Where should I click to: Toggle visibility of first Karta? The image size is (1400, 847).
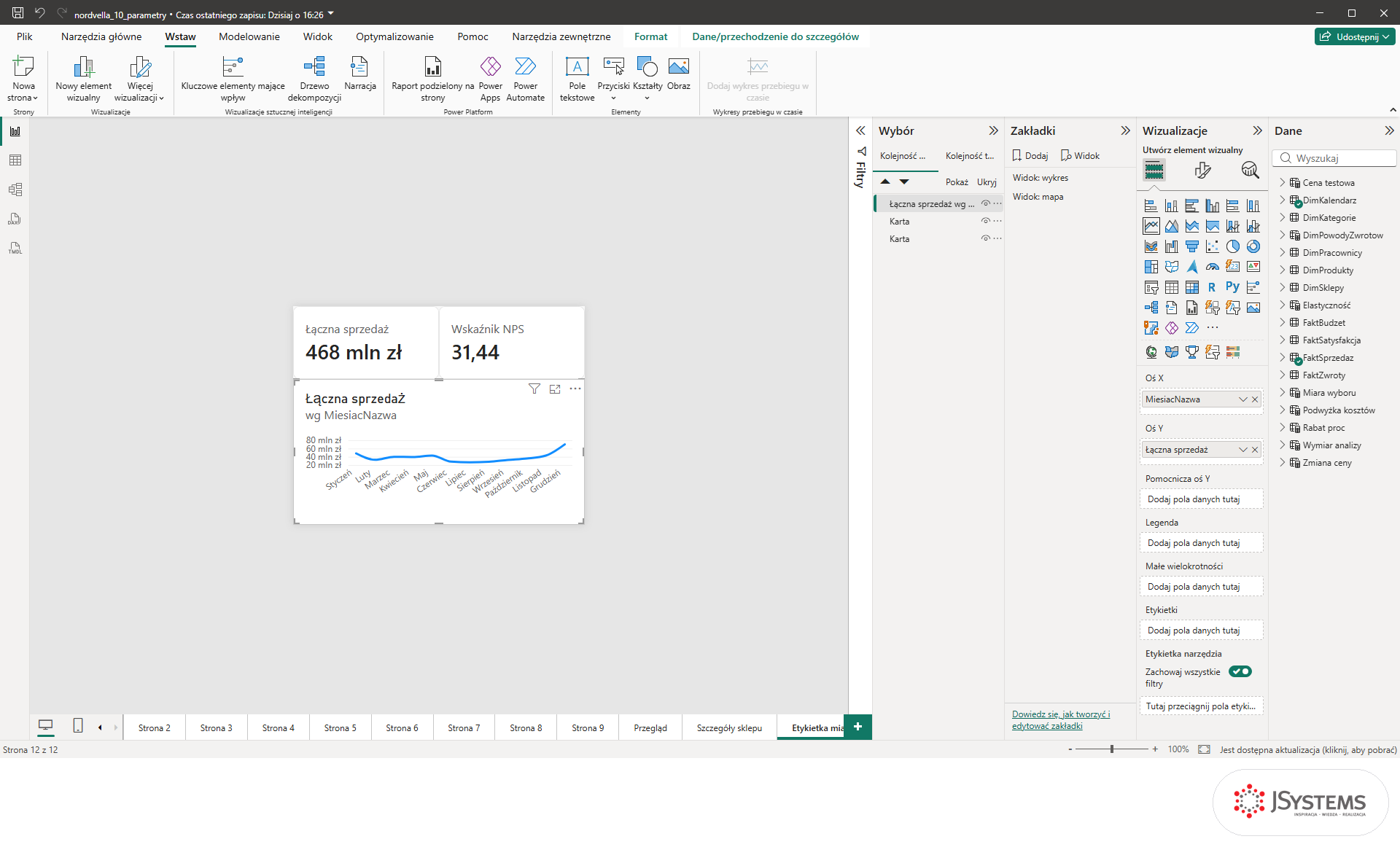(x=985, y=221)
